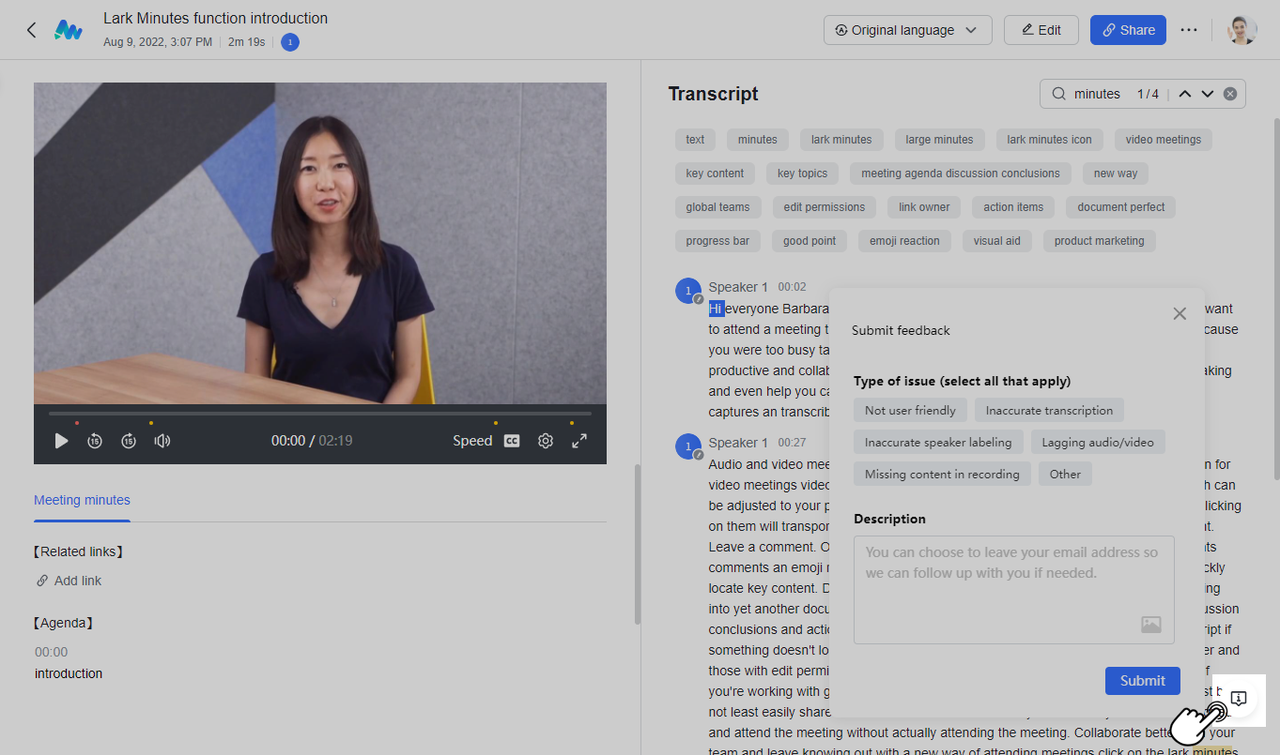Go back with the arrow icon

coord(31,30)
